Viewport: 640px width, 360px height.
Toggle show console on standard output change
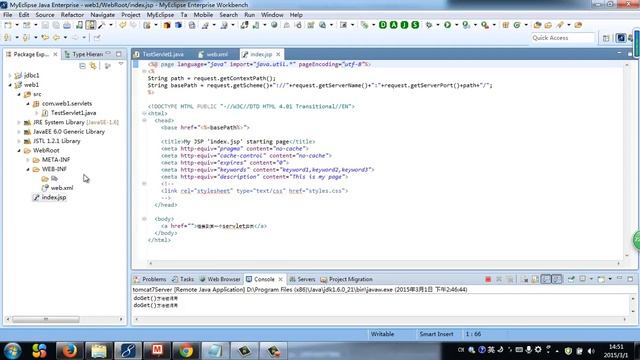546,279
